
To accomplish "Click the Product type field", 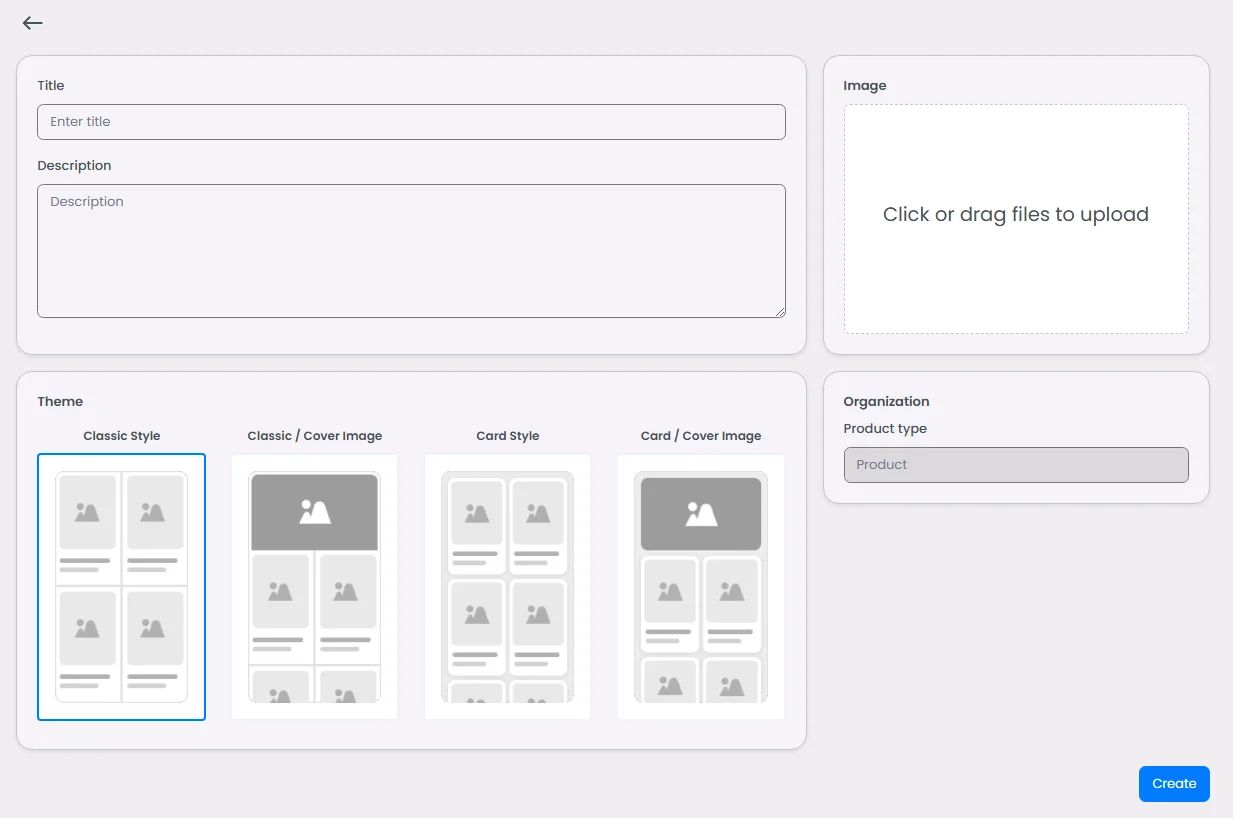I will (x=1016, y=465).
